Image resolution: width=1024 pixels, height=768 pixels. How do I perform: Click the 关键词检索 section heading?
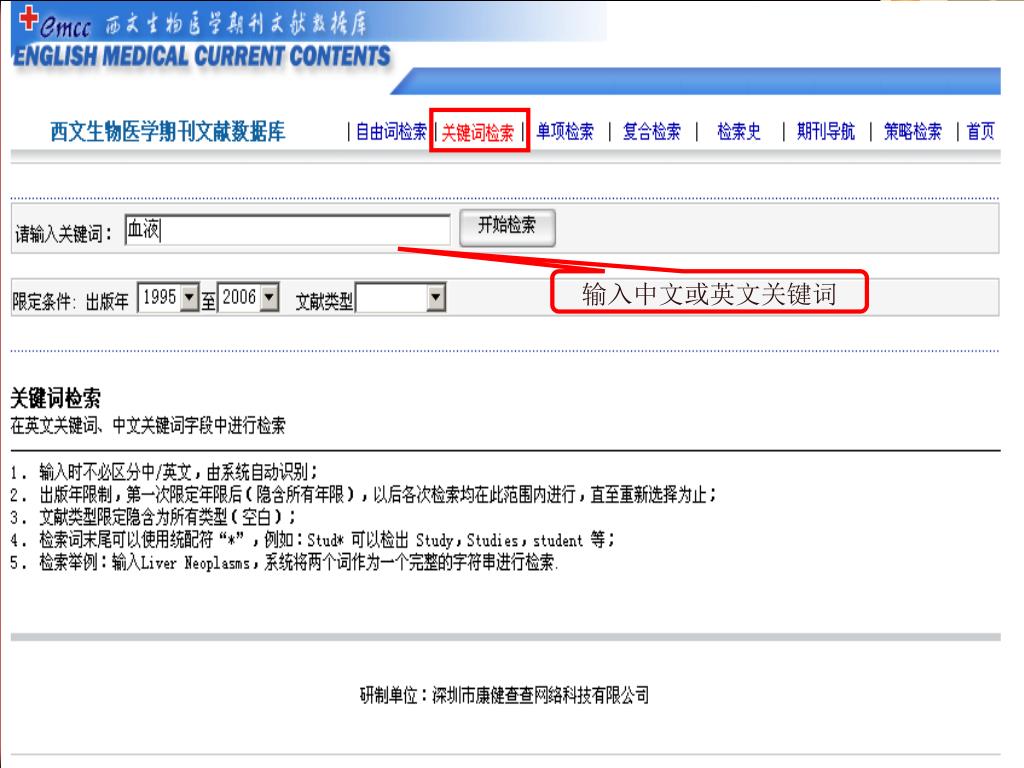click(x=56, y=398)
